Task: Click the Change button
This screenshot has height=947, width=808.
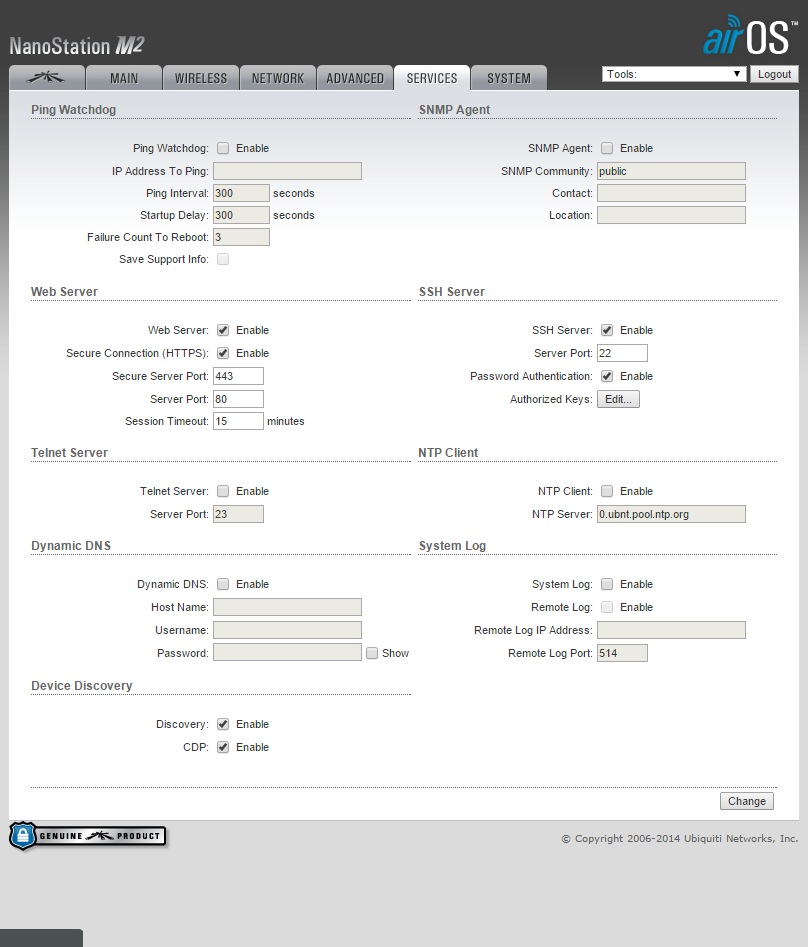Action: pos(747,801)
